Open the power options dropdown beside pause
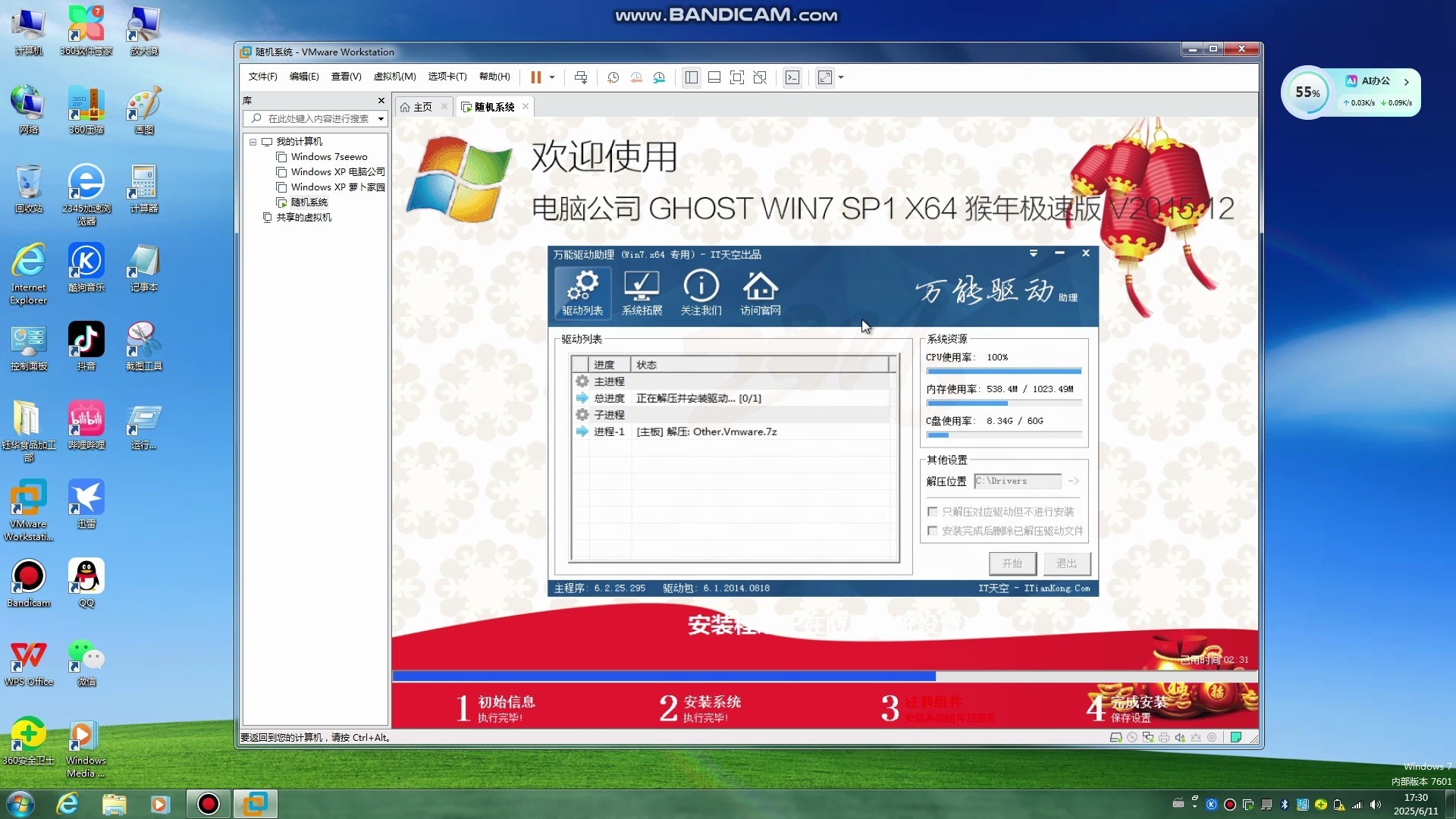Screen dimensions: 1456x819 [x=552, y=77]
